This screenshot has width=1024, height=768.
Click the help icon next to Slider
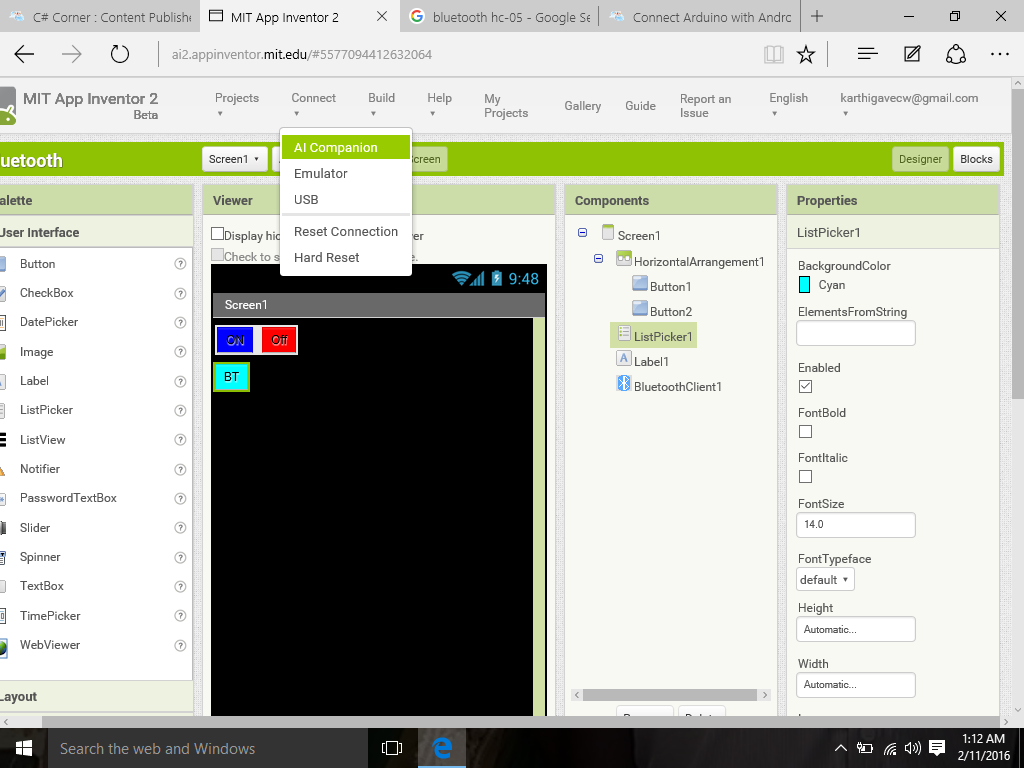[x=180, y=528]
